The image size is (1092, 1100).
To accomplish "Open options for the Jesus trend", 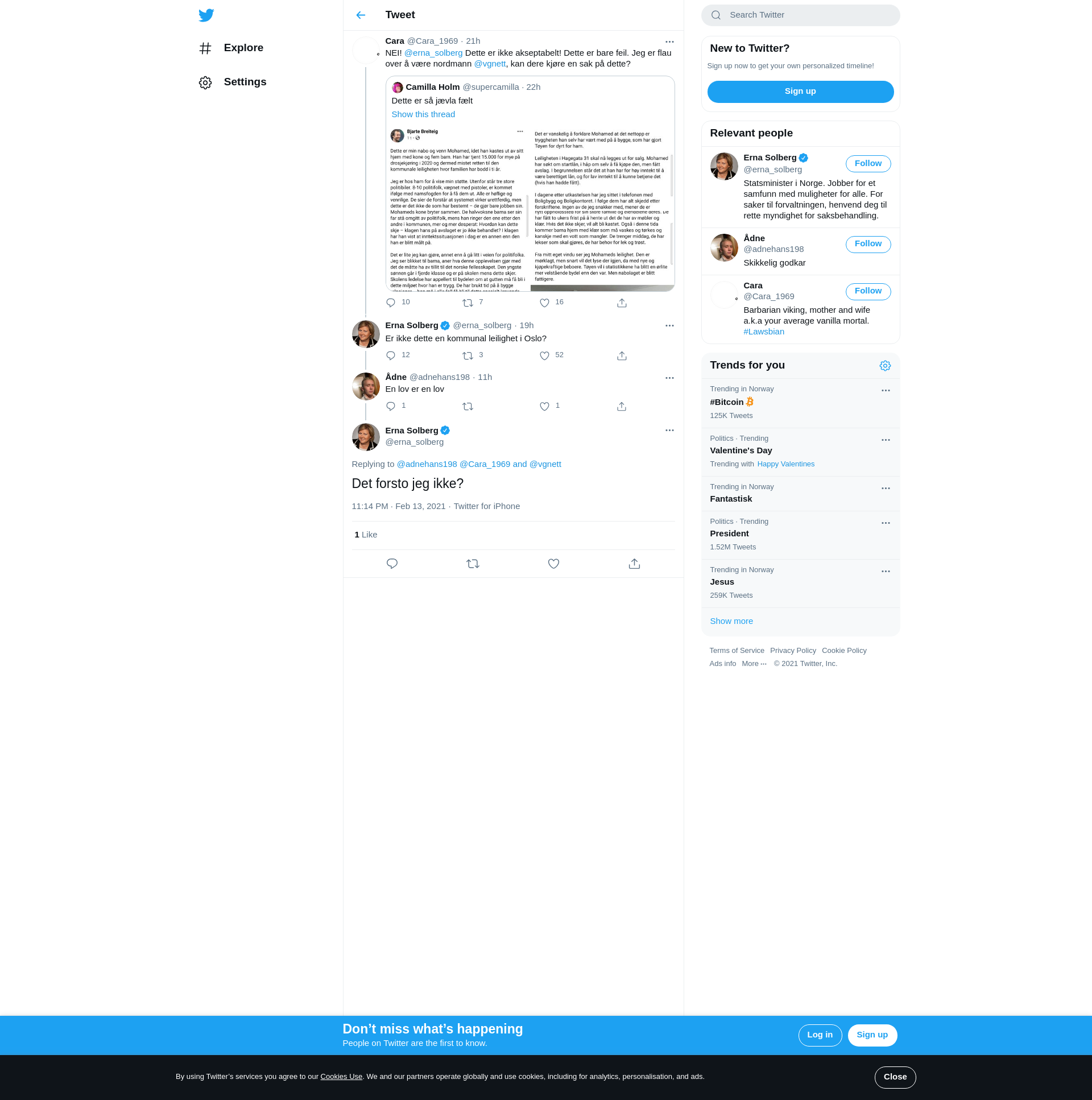I will pos(886,572).
